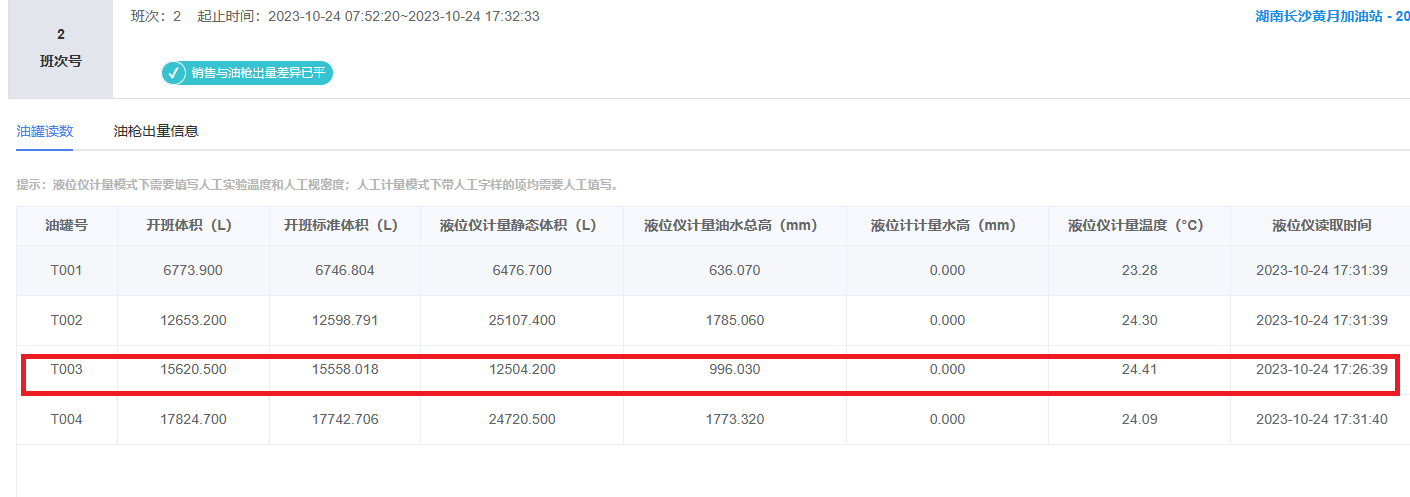Click the 开班体积（L） column header
Image resolution: width=1410 pixels, height=497 pixels.
pyautogui.click(x=193, y=225)
